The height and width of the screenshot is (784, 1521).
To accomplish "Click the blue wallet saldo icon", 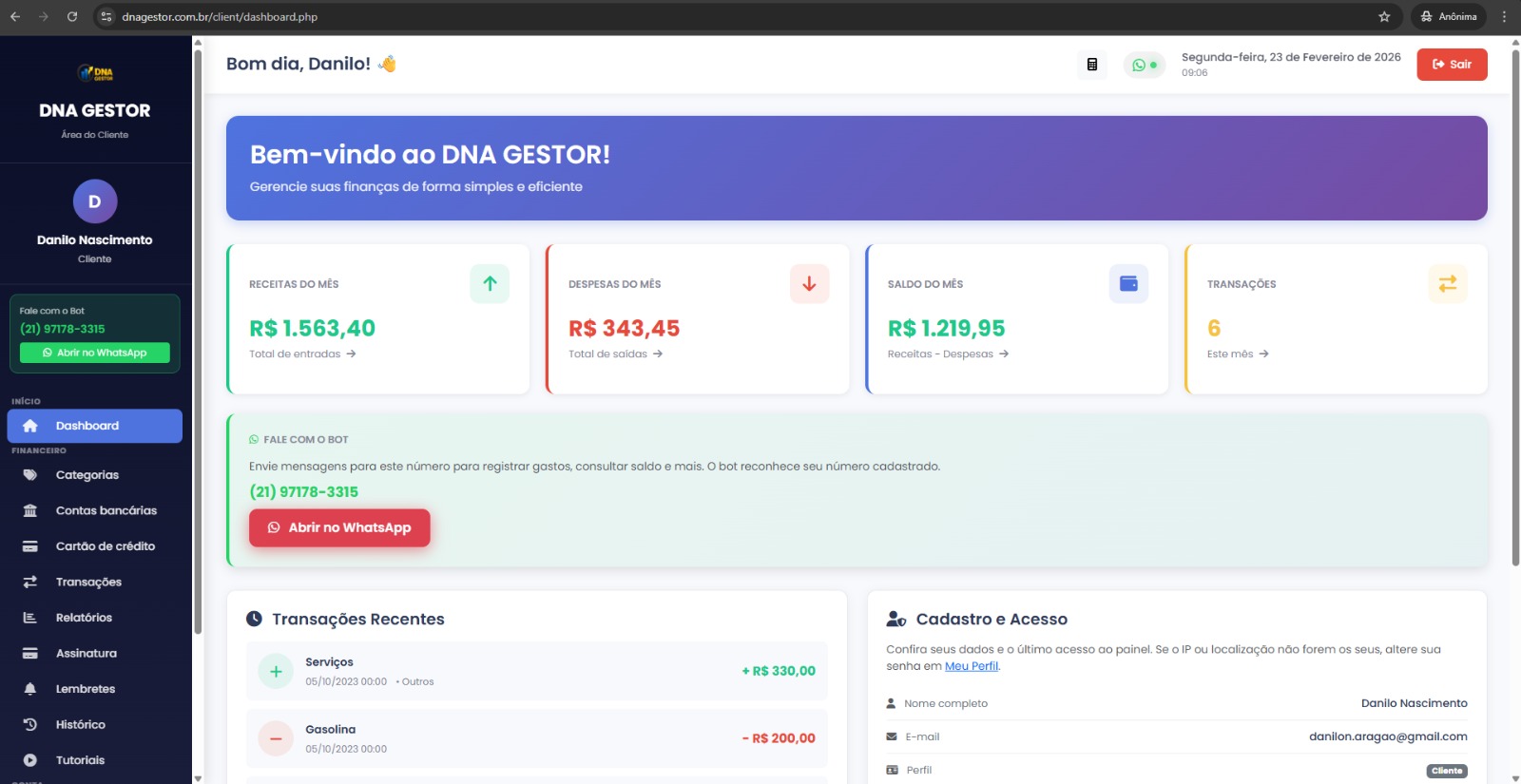I will pyautogui.click(x=1128, y=283).
